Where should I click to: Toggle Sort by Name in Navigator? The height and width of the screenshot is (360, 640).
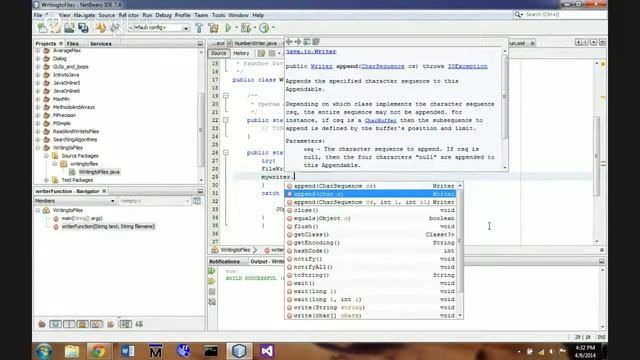point(125,324)
